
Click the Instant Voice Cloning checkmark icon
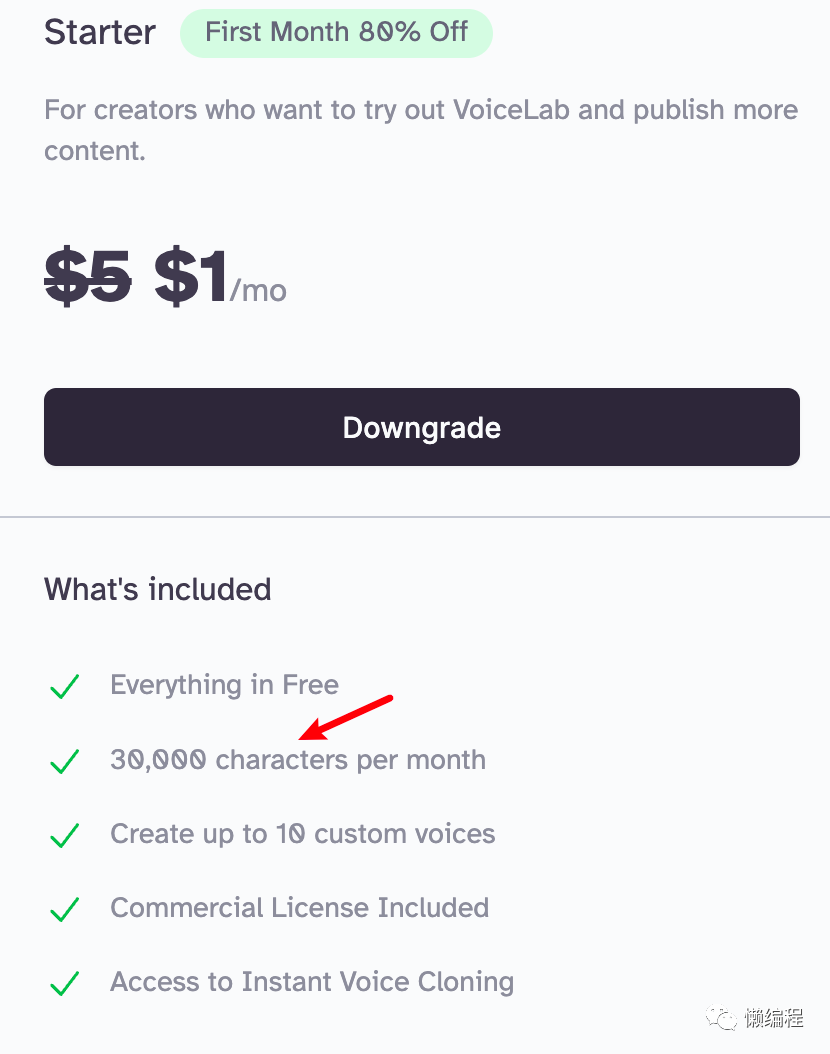65,983
